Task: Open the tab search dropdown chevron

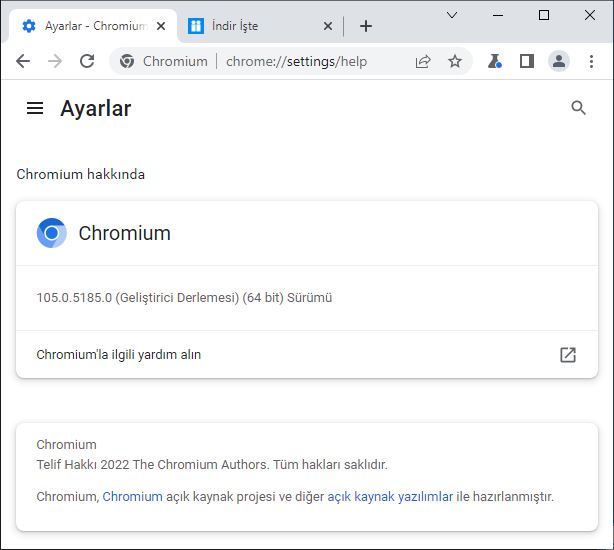Action: 452,15
